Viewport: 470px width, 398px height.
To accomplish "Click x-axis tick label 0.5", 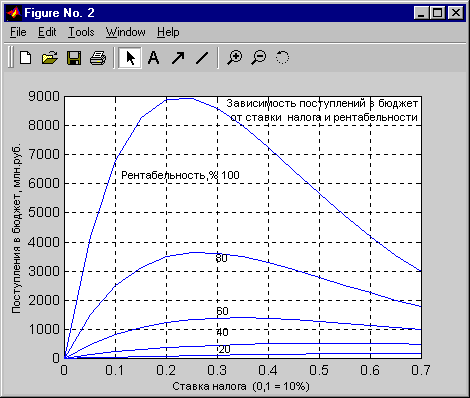I will click(x=319, y=370).
